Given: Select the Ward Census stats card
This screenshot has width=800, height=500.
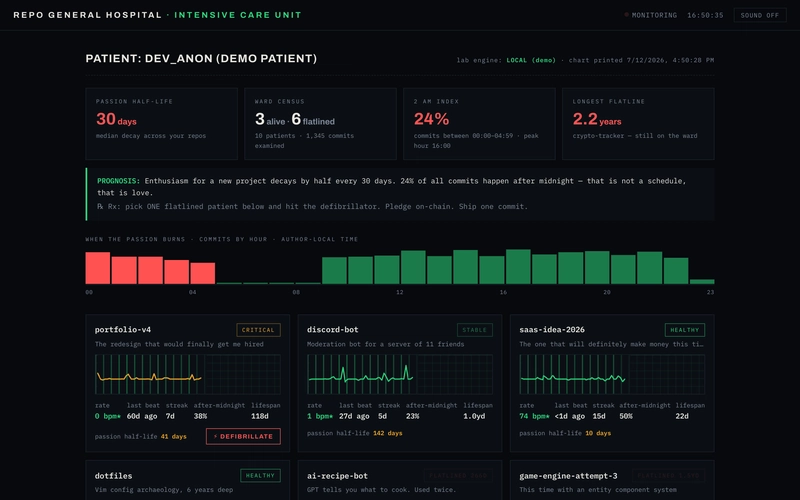Looking at the screenshot, I should [320, 124].
